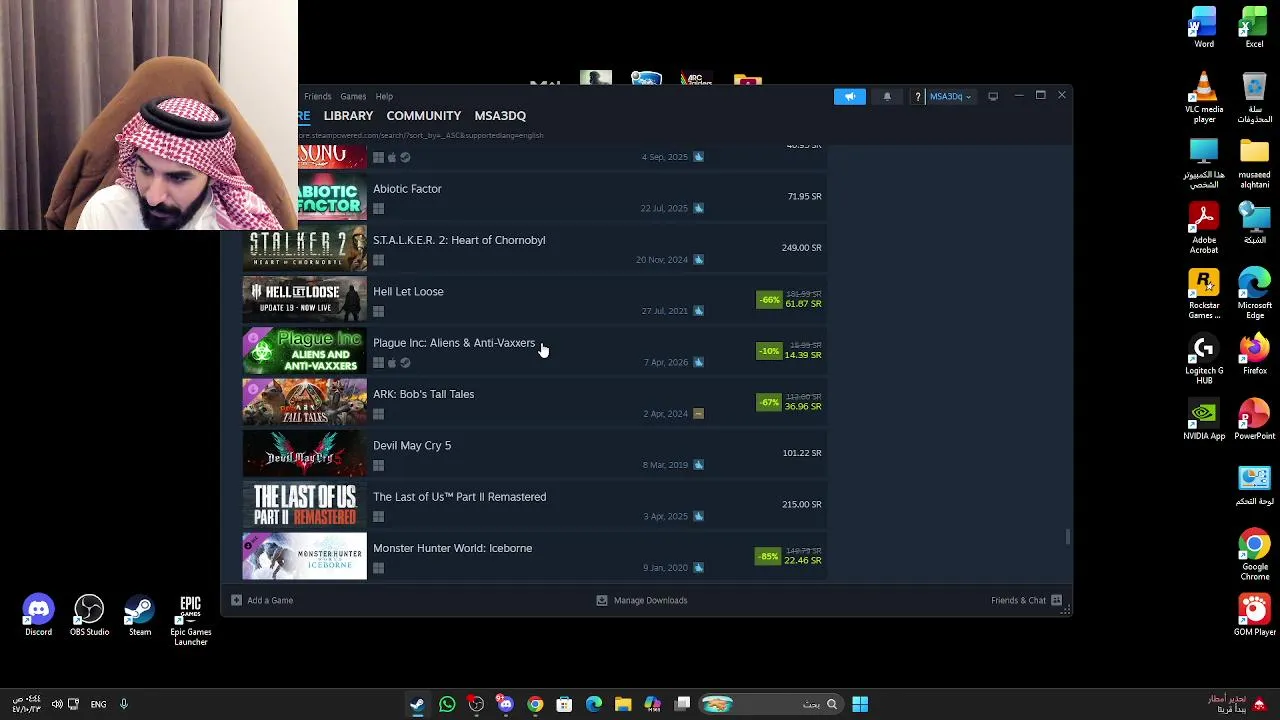The width and height of the screenshot is (1280, 720).
Task: Click The Last of Us Part II Remastered title
Action: point(459,497)
